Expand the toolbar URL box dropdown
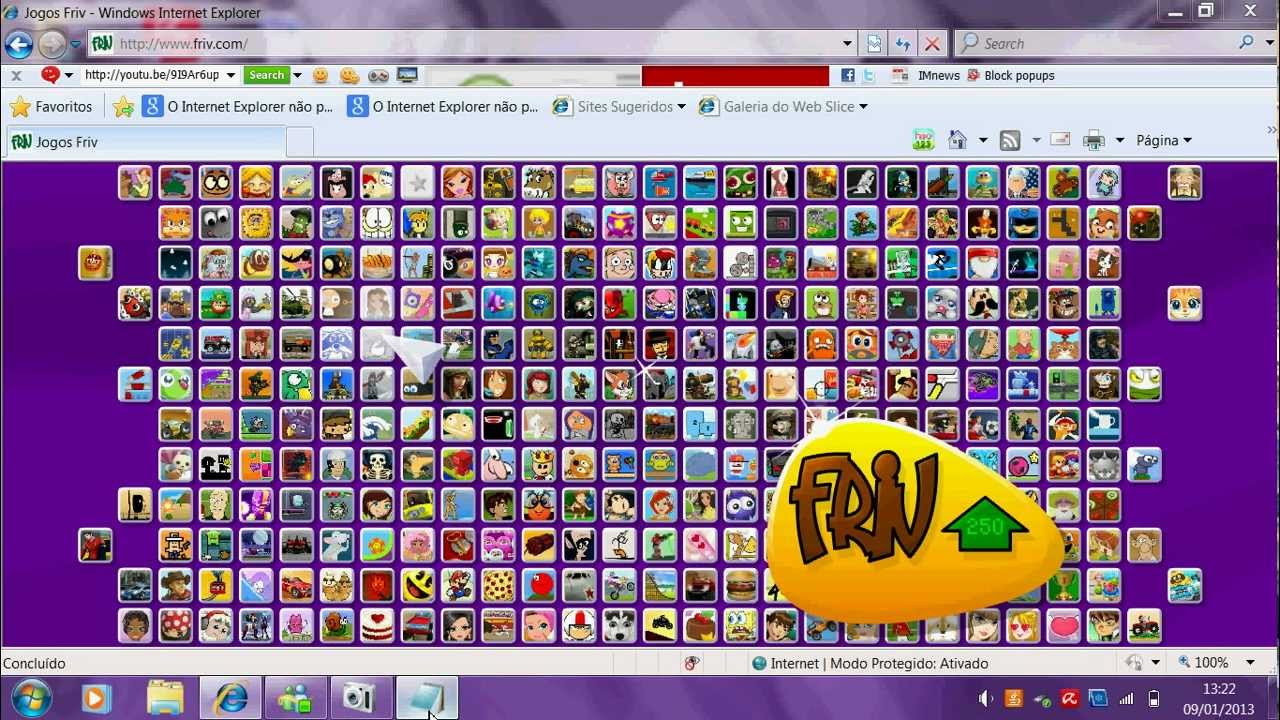Viewport: 1280px width, 720px height. tap(231, 75)
